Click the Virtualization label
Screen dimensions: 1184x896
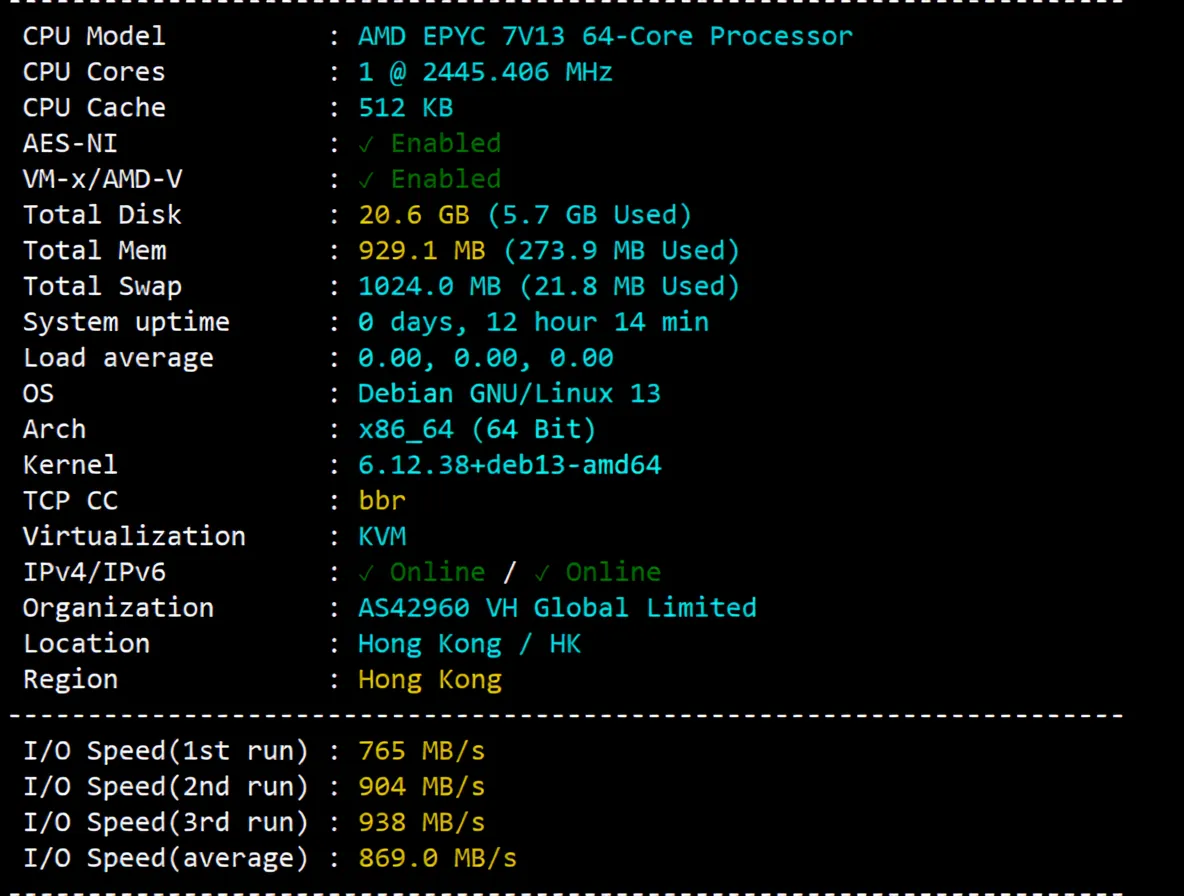coord(134,537)
